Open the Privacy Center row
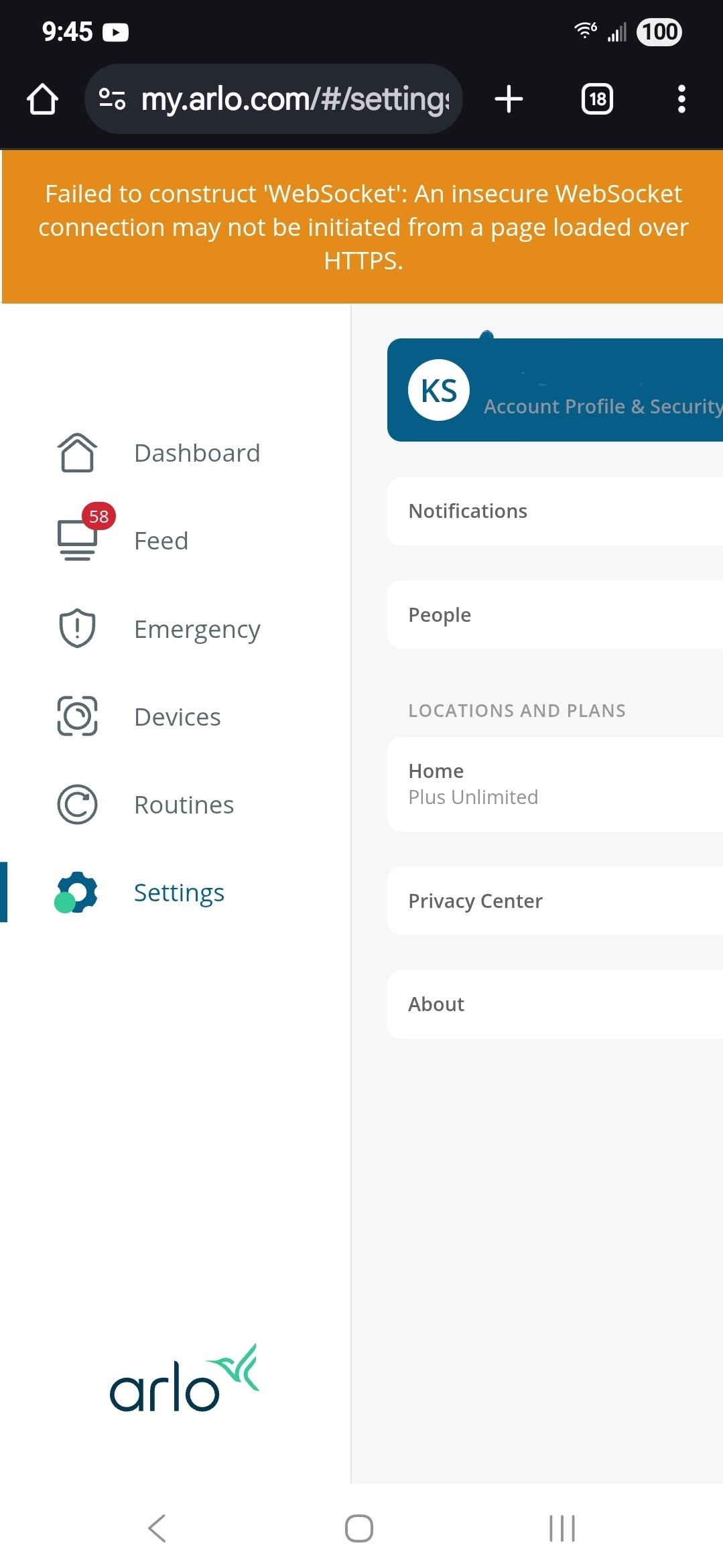 coord(555,901)
